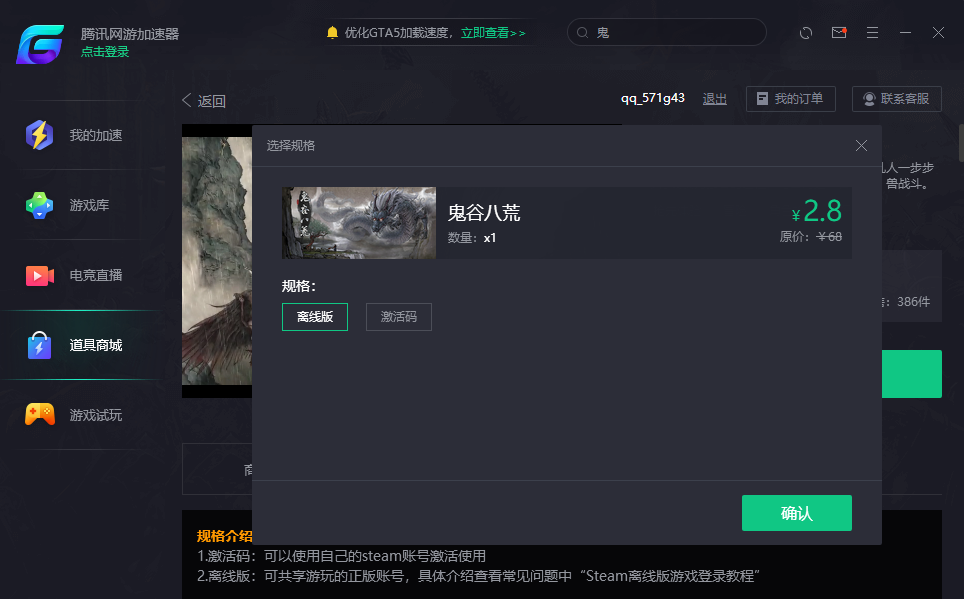Log out with 退出 link
The height and width of the screenshot is (599, 964).
point(714,99)
